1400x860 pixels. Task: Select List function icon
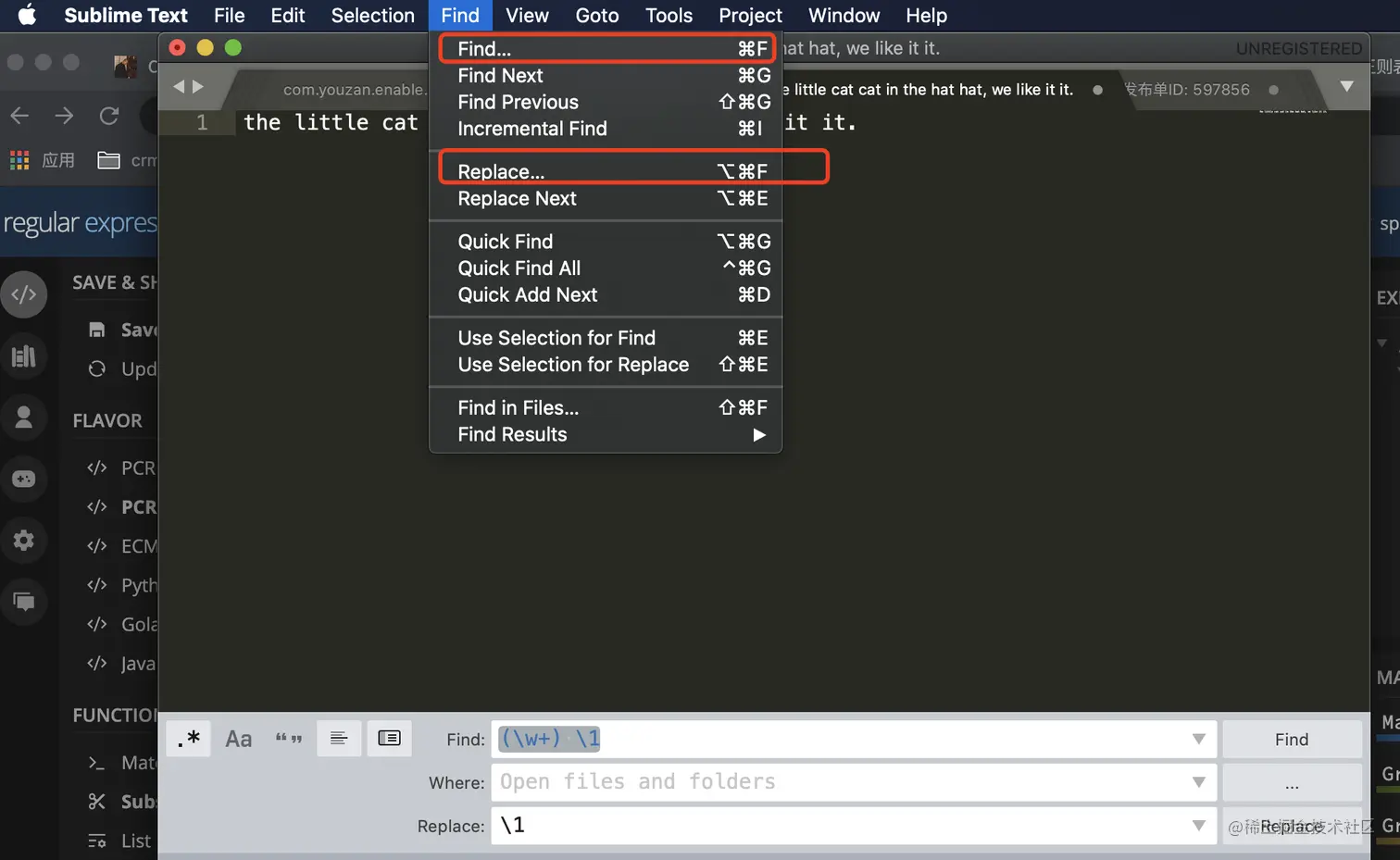pyautogui.click(x=96, y=841)
